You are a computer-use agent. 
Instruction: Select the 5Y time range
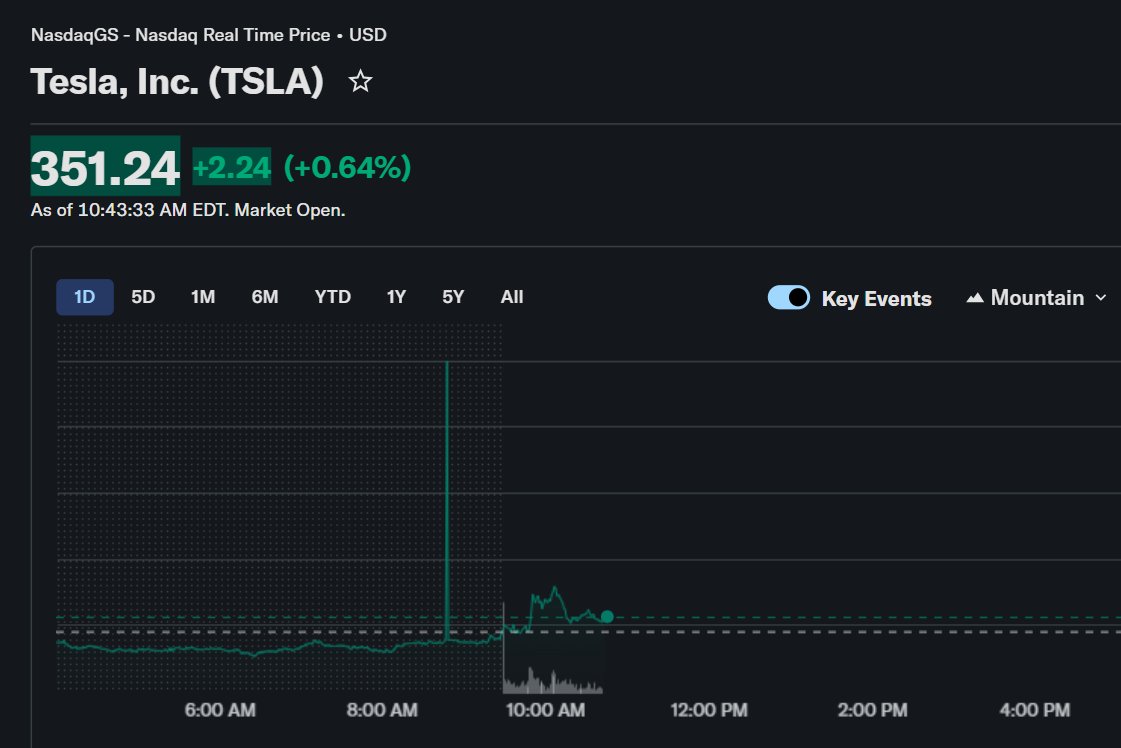point(453,297)
